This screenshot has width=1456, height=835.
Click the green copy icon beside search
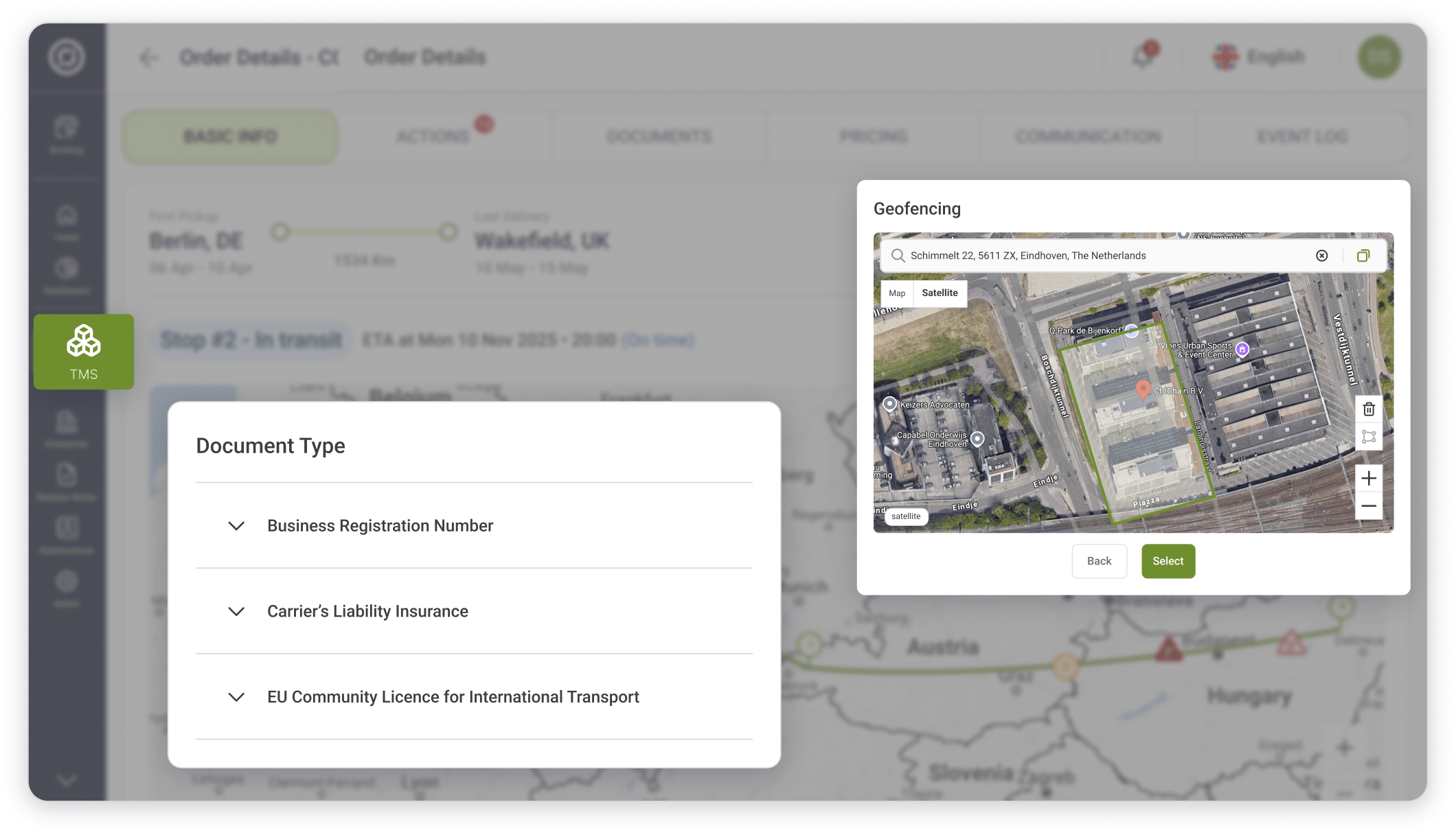pyautogui.click(x=1363, y=255)
